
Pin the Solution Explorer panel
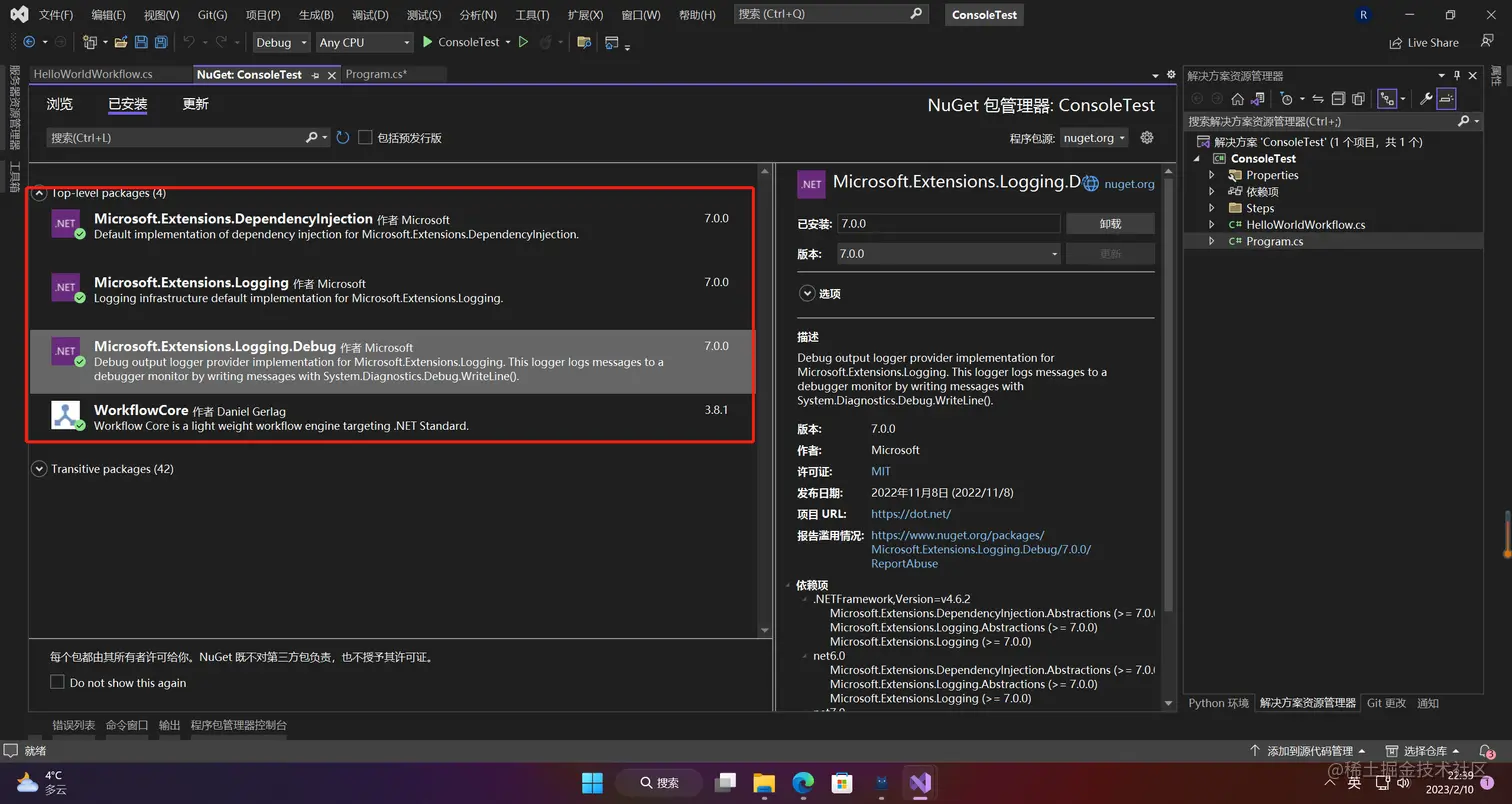[x=1457, y=75]
